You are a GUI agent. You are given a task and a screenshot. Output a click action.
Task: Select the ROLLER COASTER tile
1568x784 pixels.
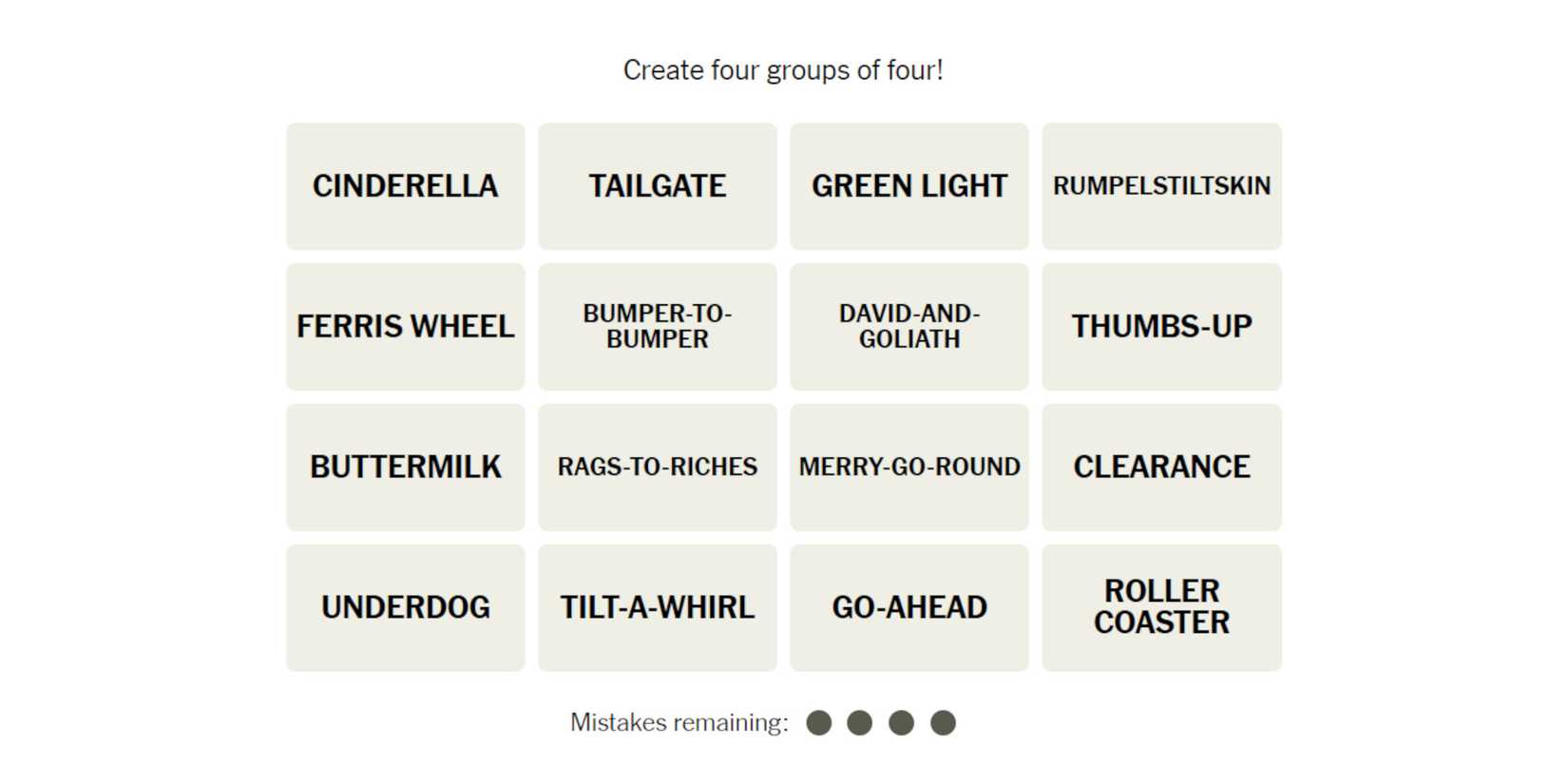1161,608
